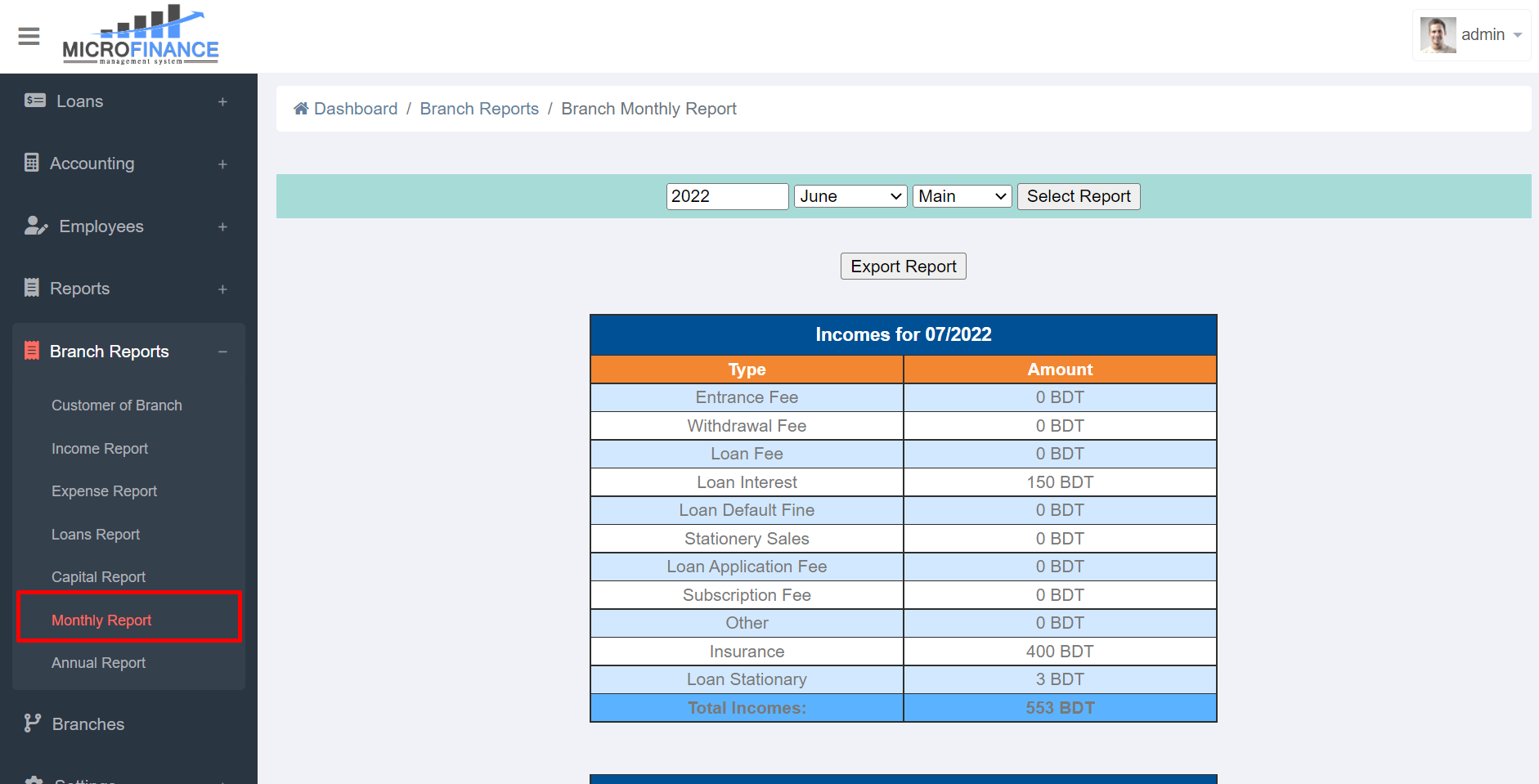Screen dimensions: 1539x784
Task: Expand the Loans menu plus sign
Action: (x=222, y=101)
